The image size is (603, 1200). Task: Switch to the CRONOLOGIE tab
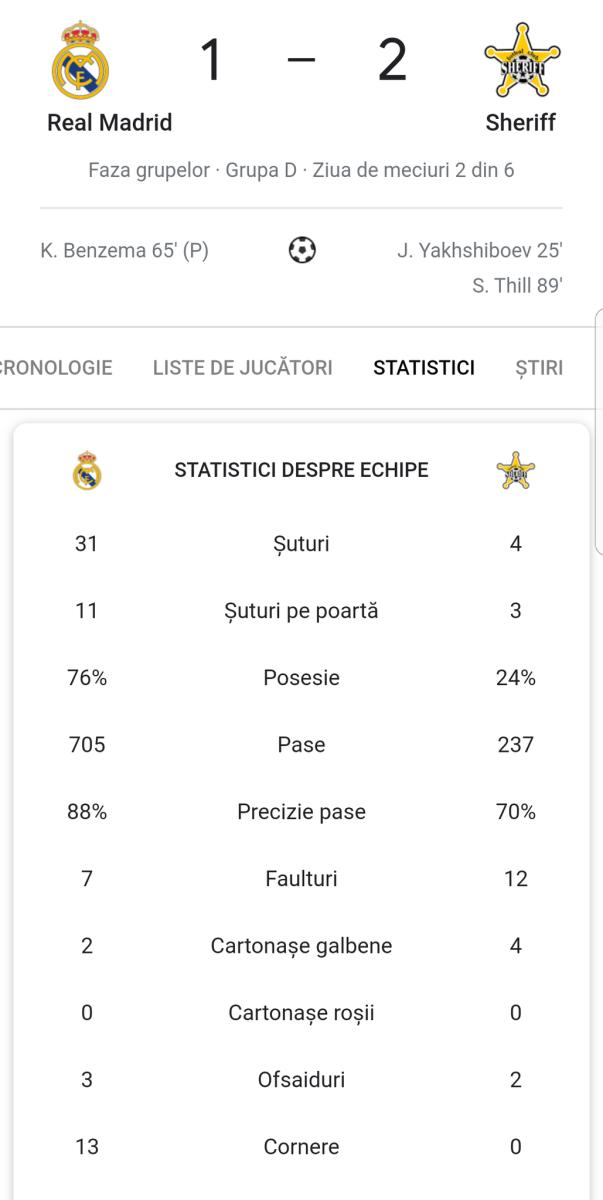click(x=56, y=368)
